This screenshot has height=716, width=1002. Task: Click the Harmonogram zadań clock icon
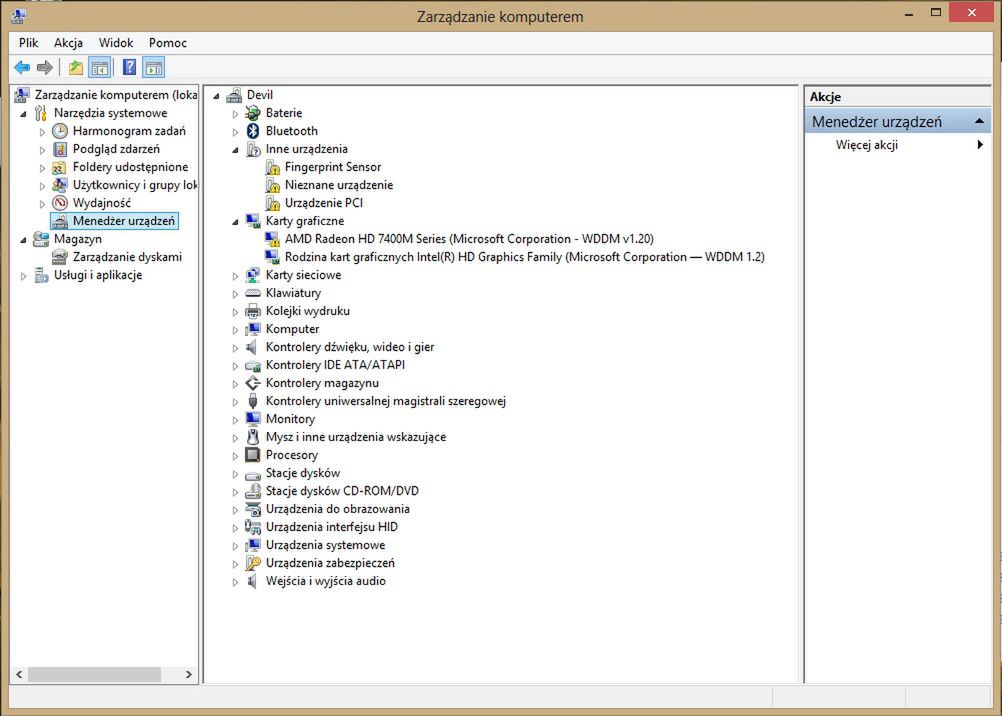coord(59,131)
